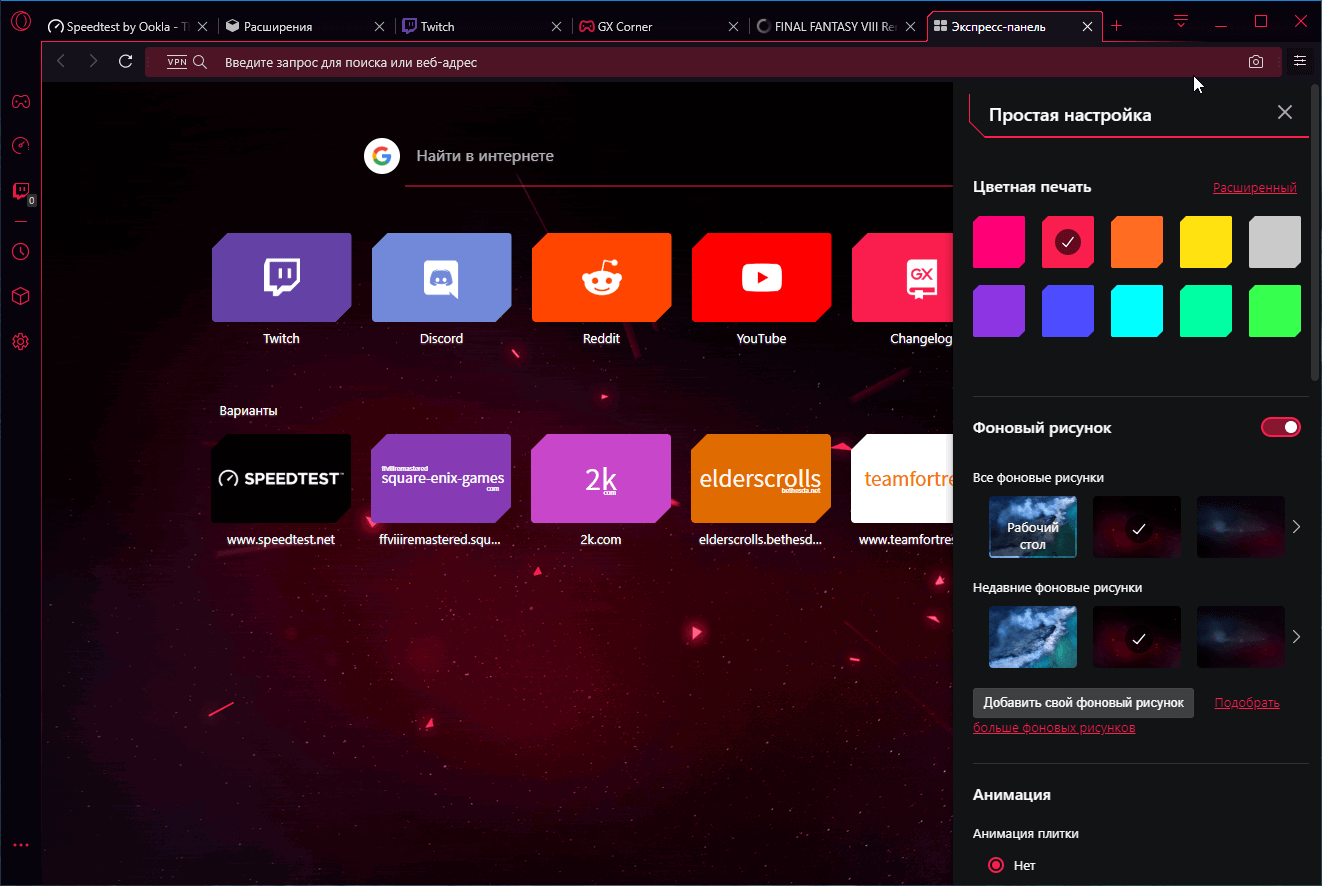Close the Speedtest by Ookla tab

(203, 27)
